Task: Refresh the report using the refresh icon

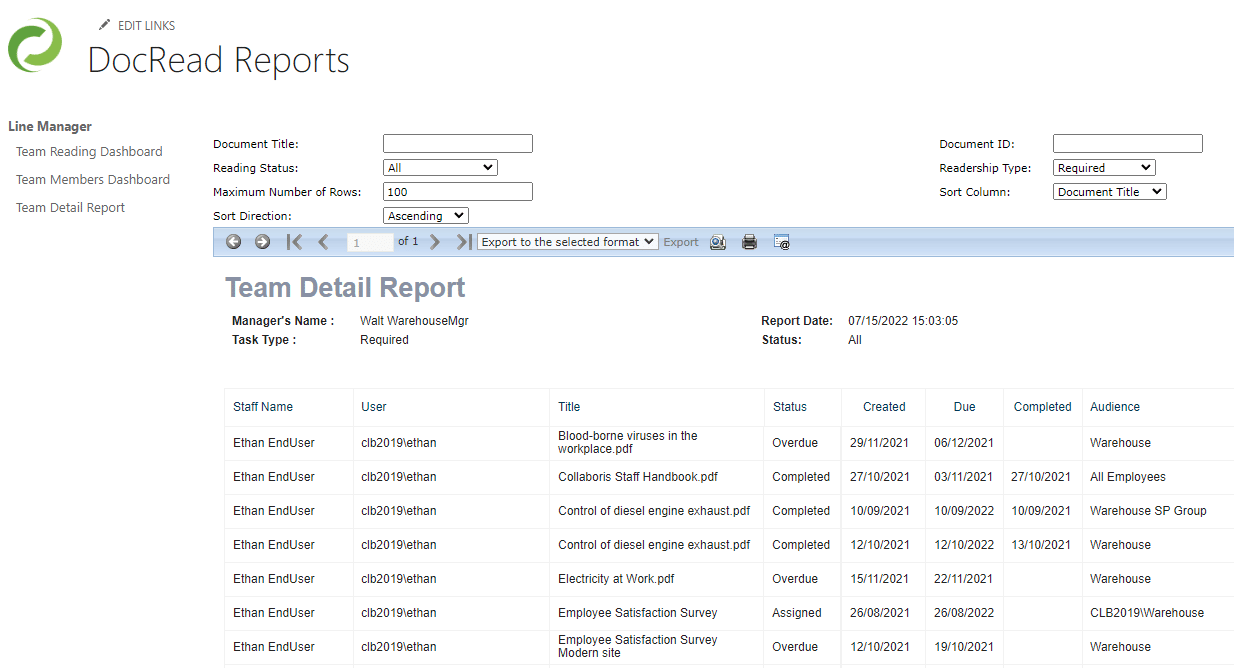Action: [718, 241]
